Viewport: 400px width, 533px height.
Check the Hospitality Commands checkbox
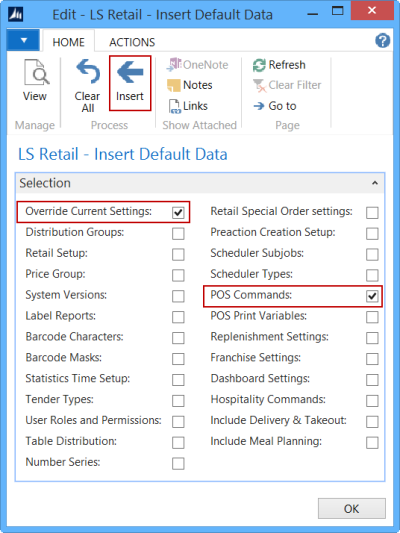[372, 401]
